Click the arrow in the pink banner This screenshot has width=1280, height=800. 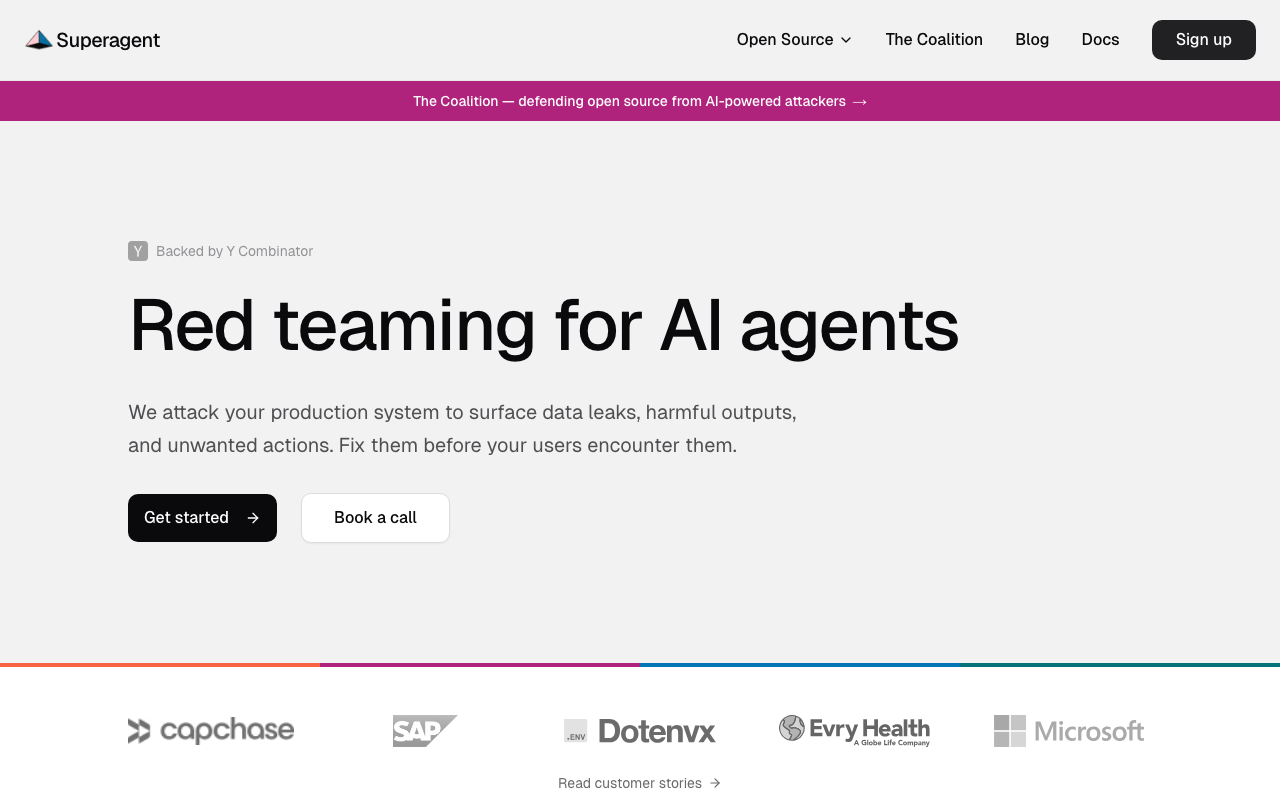coord(860,101)
